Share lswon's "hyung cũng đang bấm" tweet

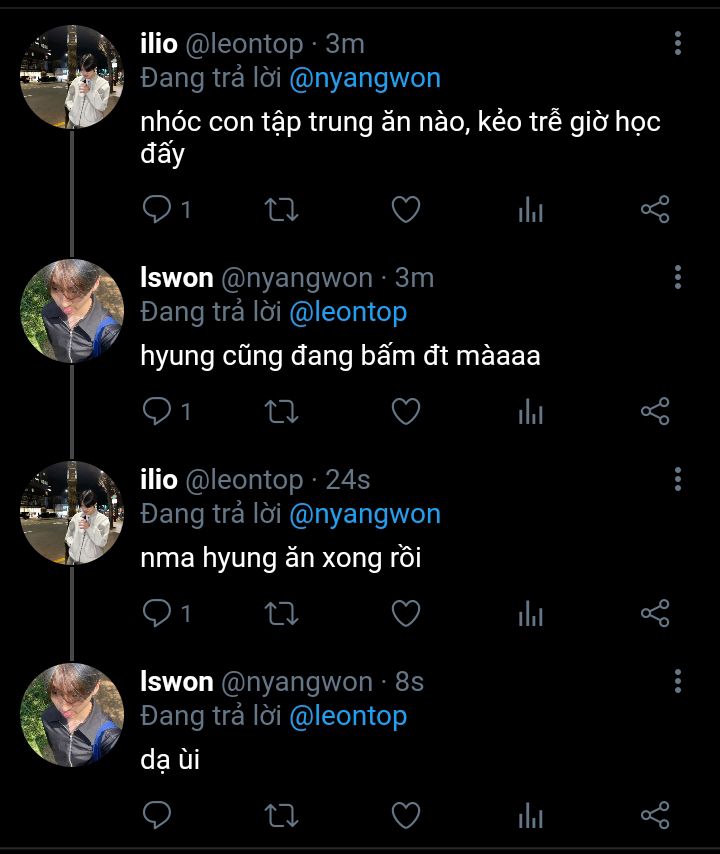click(654, 411)
